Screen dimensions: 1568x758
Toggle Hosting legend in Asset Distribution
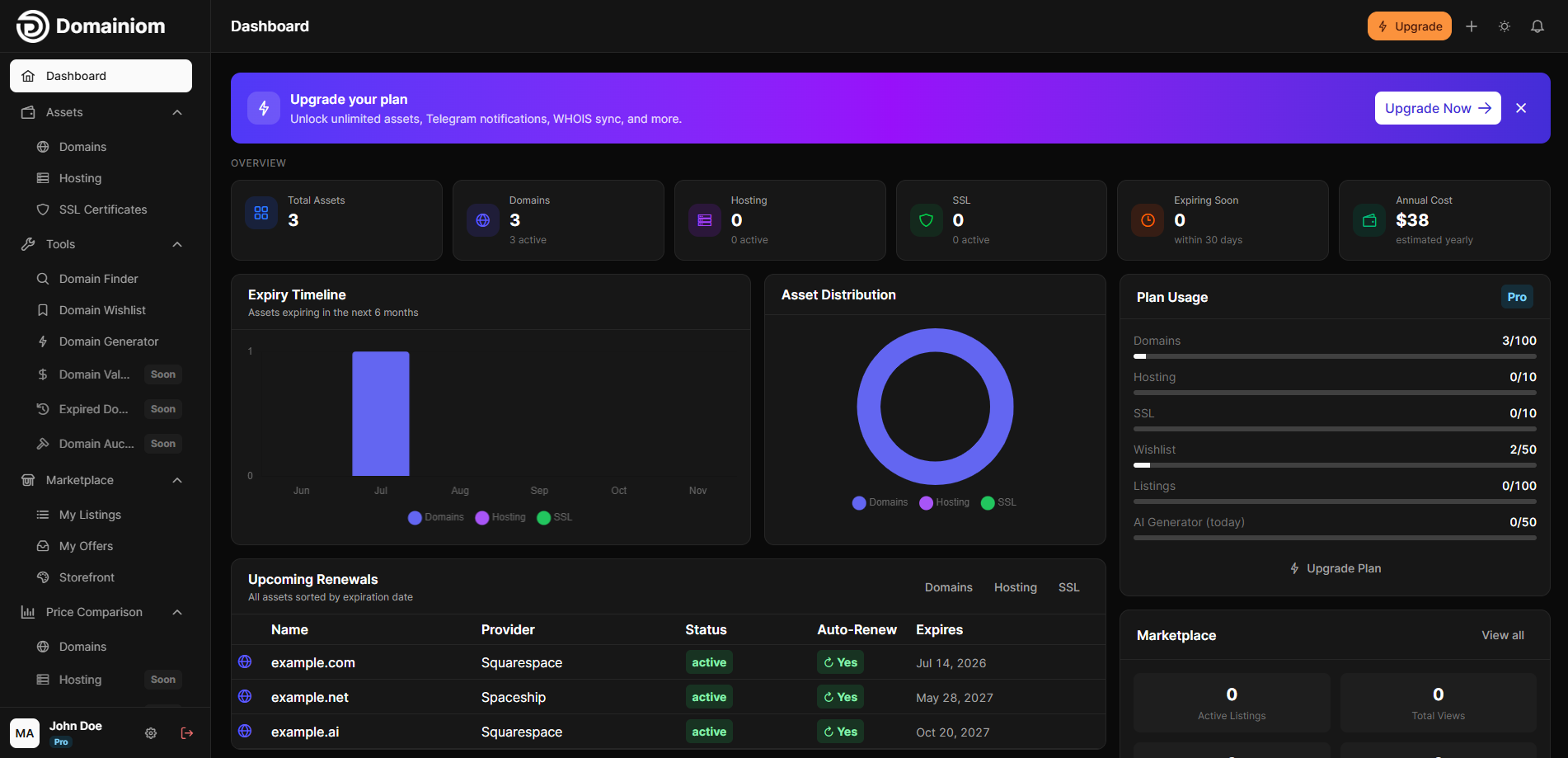[945, 502]
